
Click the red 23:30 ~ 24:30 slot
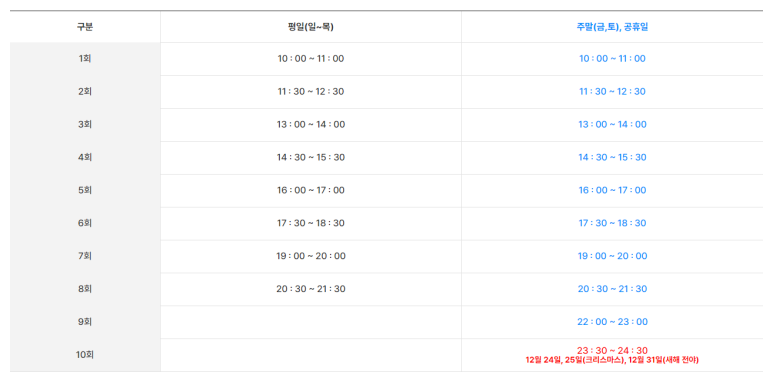[612, 350]
